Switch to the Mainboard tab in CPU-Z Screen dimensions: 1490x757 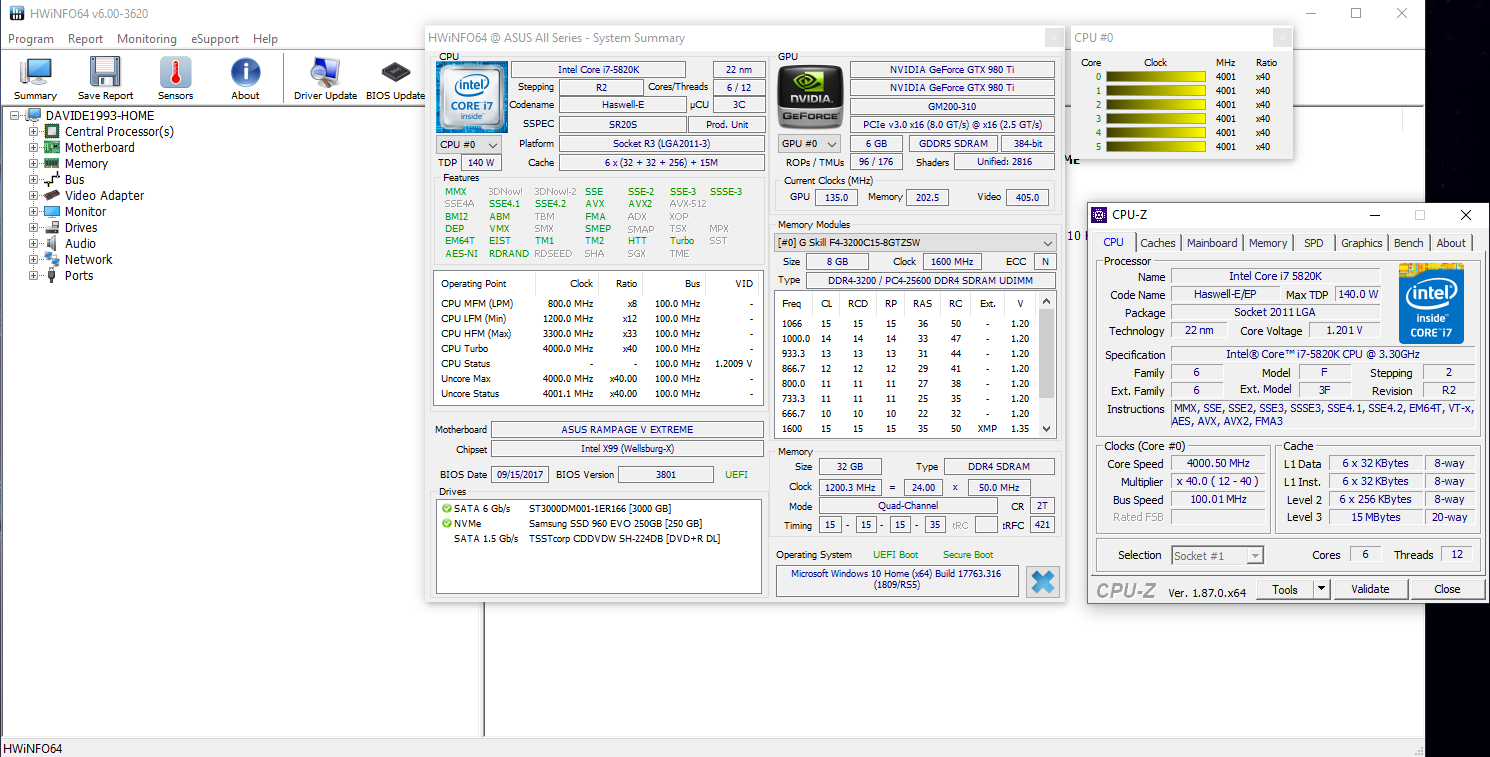(x=1212, y=243)
